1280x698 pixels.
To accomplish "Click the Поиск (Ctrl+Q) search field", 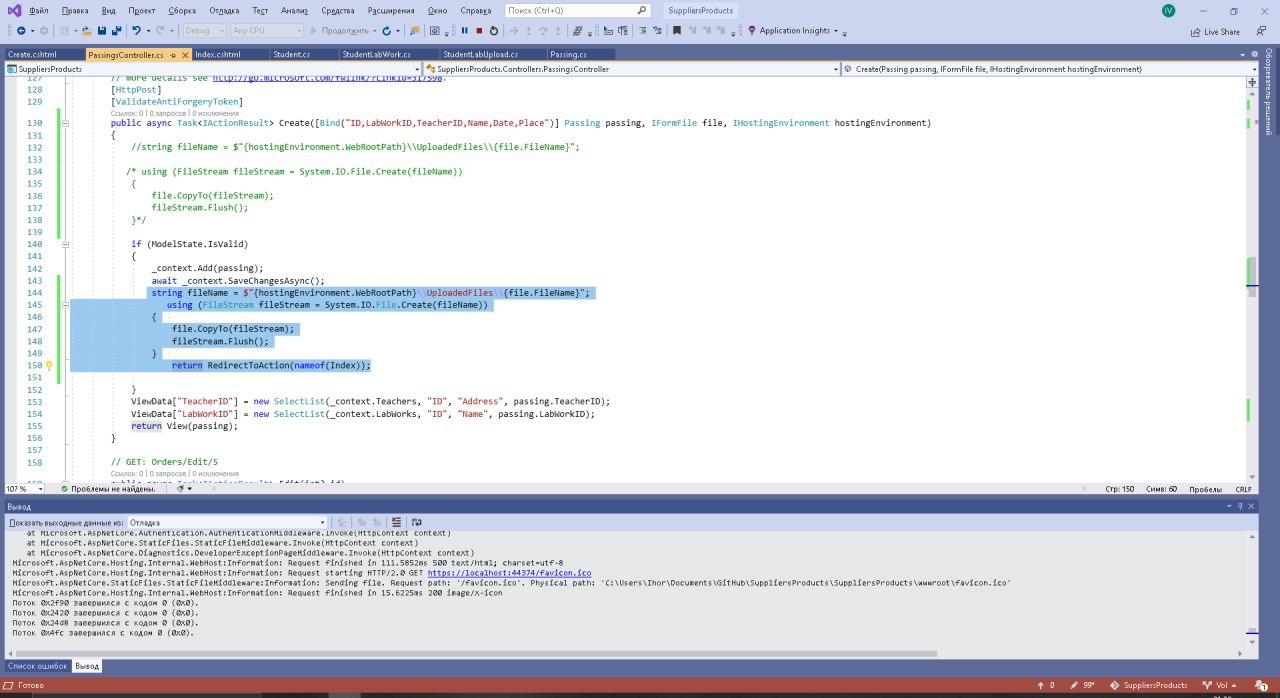I will [576, 10].
